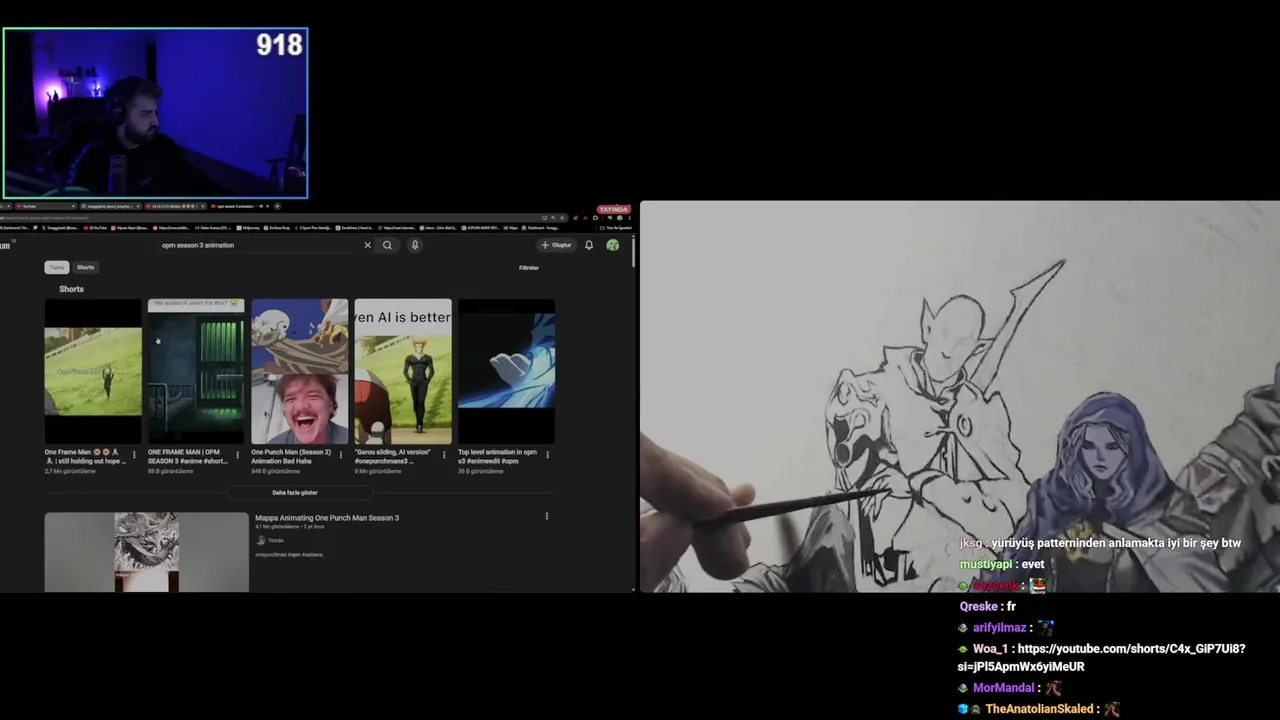Click the '918' counter on webcam overlay
This screenshot has height=720, width=1280.
coord(279,45)
